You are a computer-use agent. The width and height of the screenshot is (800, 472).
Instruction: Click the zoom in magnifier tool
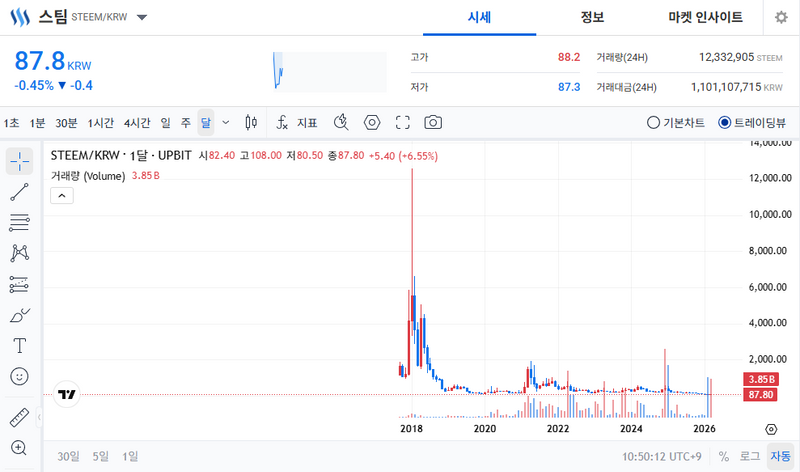pyautogui.click(x=19, y=447)
